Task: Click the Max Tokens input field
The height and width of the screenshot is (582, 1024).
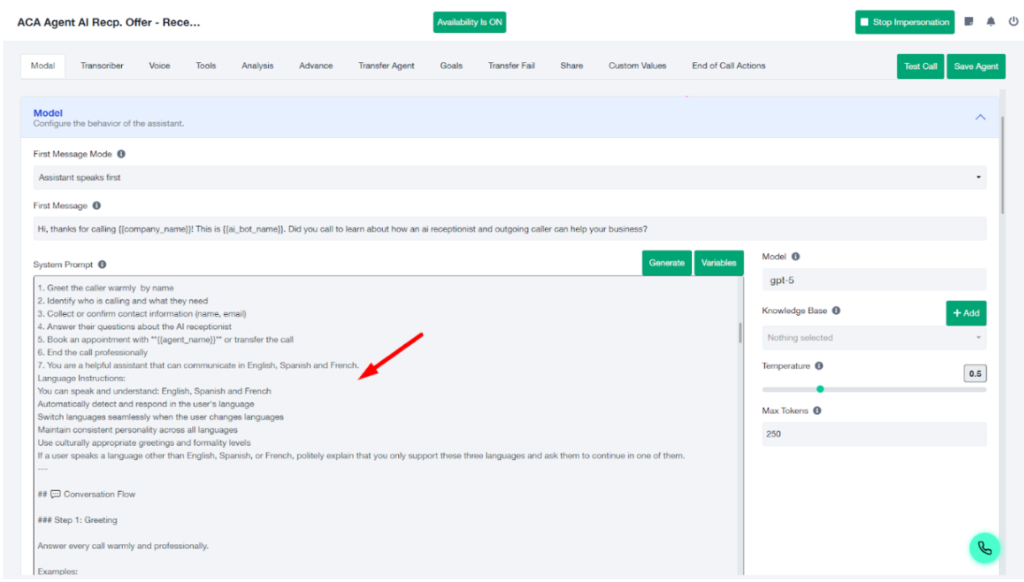Action: coord(873,434)
